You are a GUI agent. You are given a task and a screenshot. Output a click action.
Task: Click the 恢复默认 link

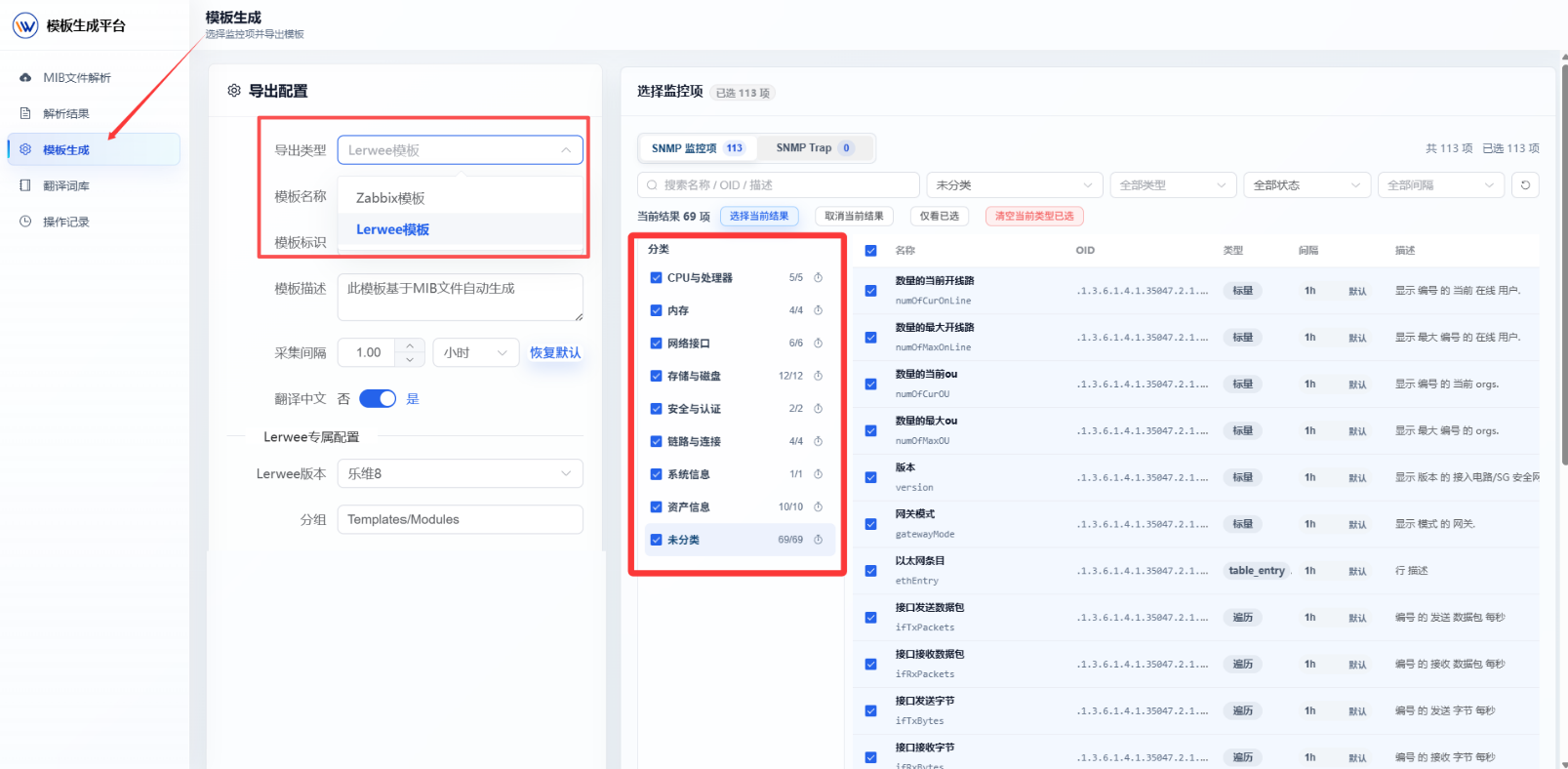[555, 352]
